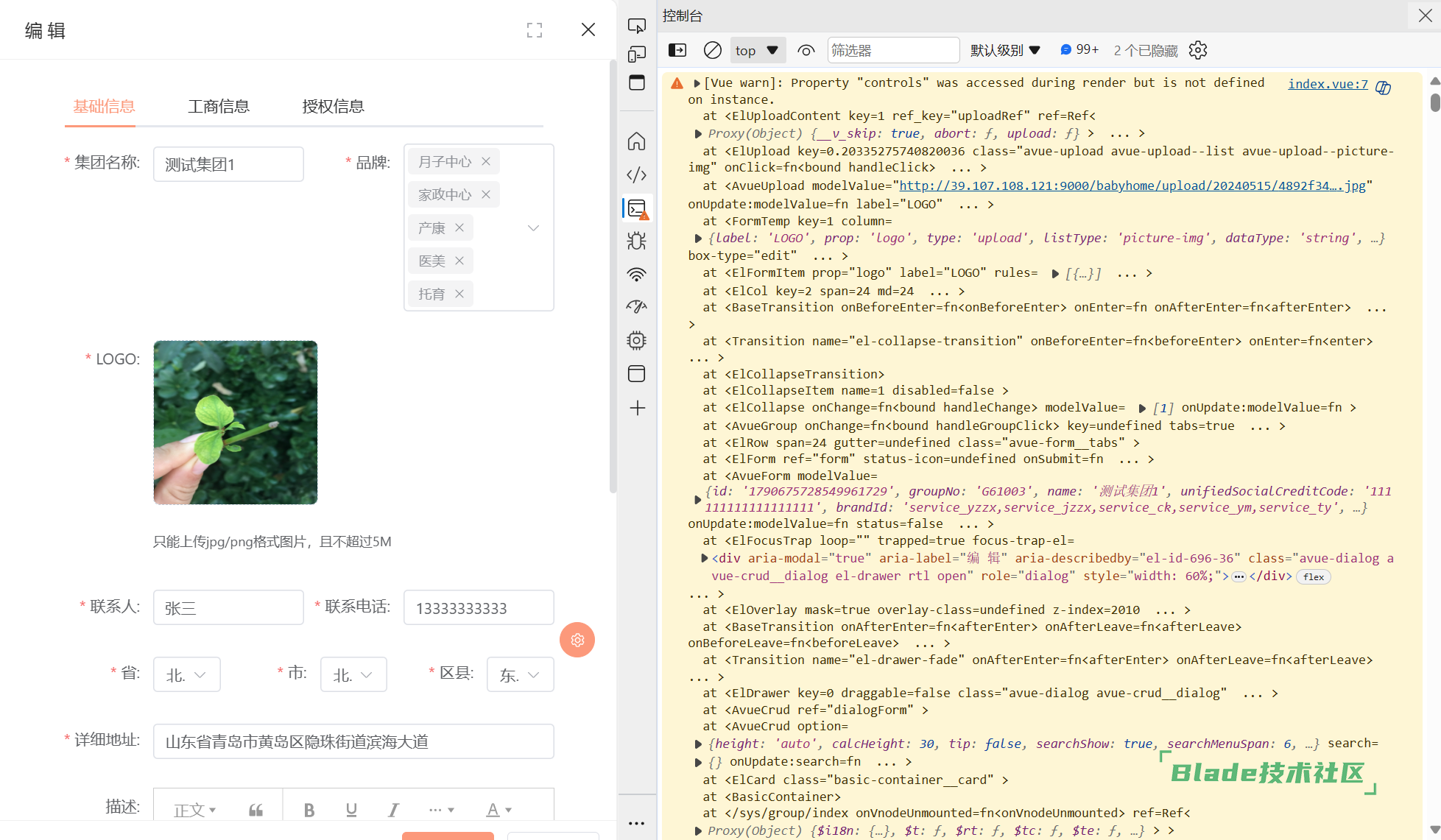
Task: Open console settings gear icon
Action: pyautogui.click(x=1198, y=50)
